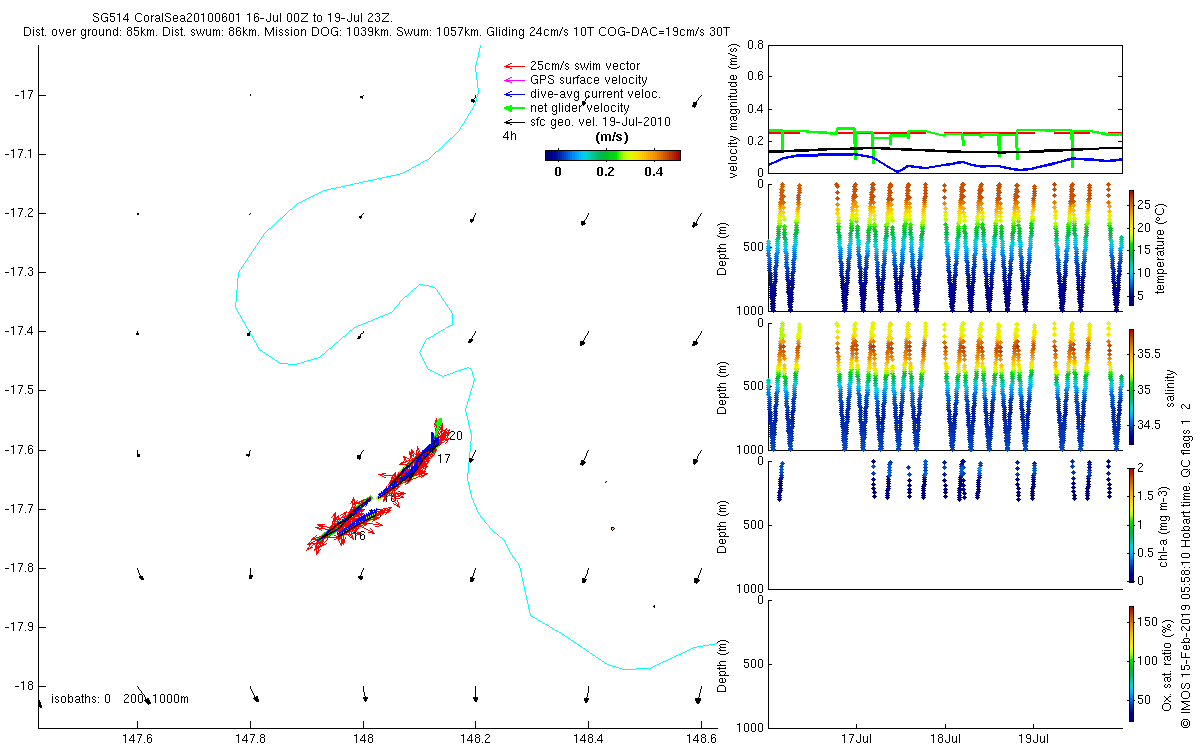1200x750 pixels.
Task: Click the black sfc geo. vel. legend arrow
Action: 514,122
